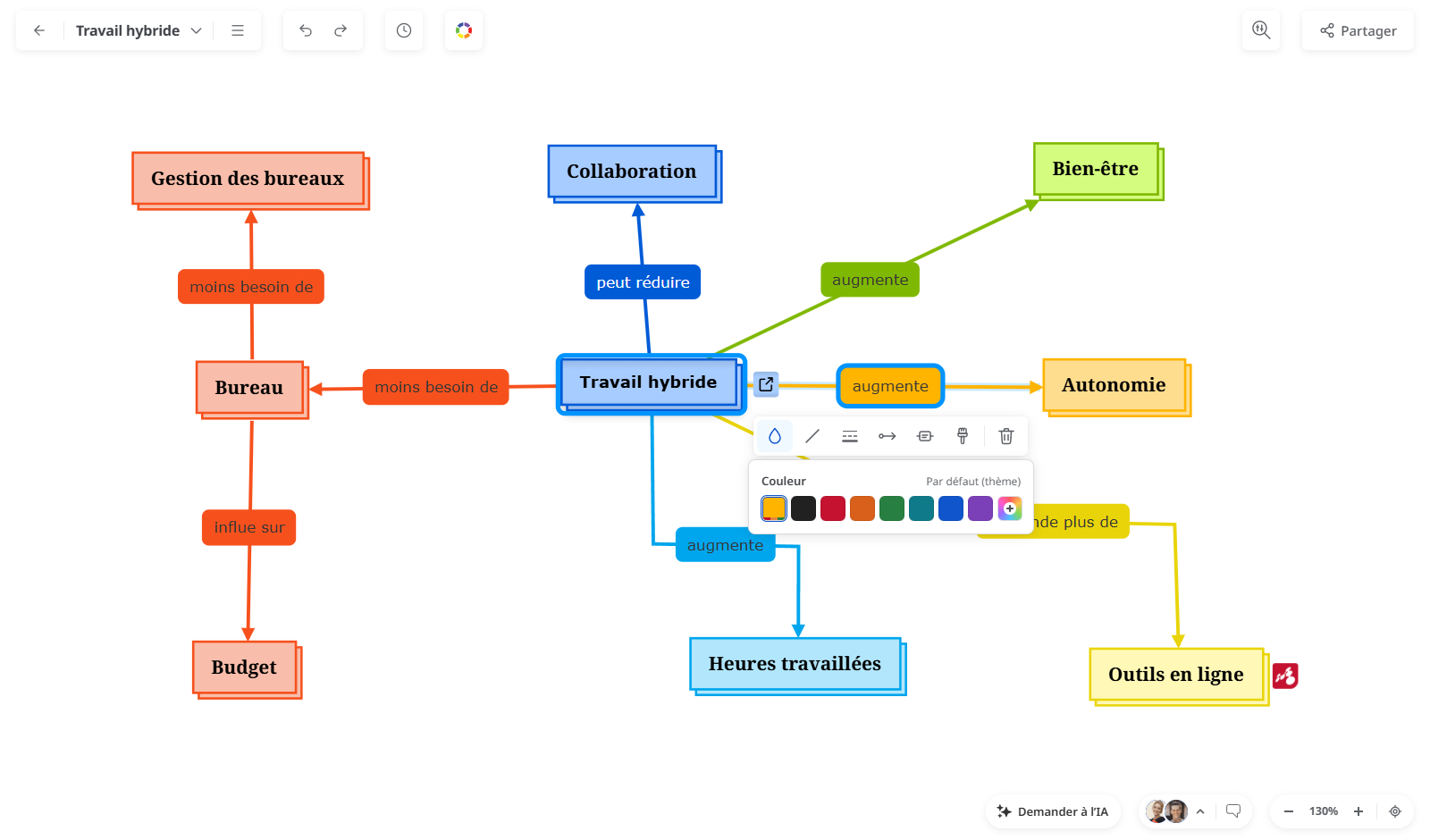This screenshot has width=1430, height=840.
Task: Click the Demander à l'IA button
Action: click(1053, 811)
